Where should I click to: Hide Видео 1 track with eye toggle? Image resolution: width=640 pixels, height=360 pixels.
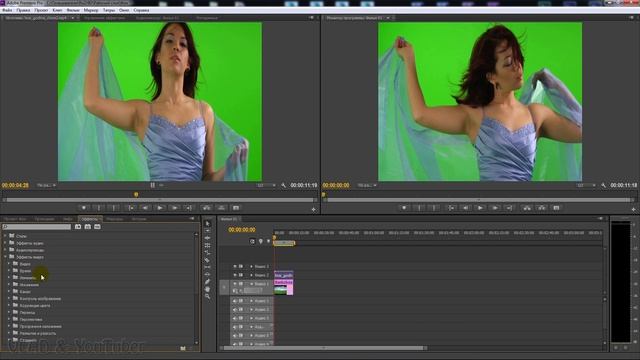[x=235, y=284]
